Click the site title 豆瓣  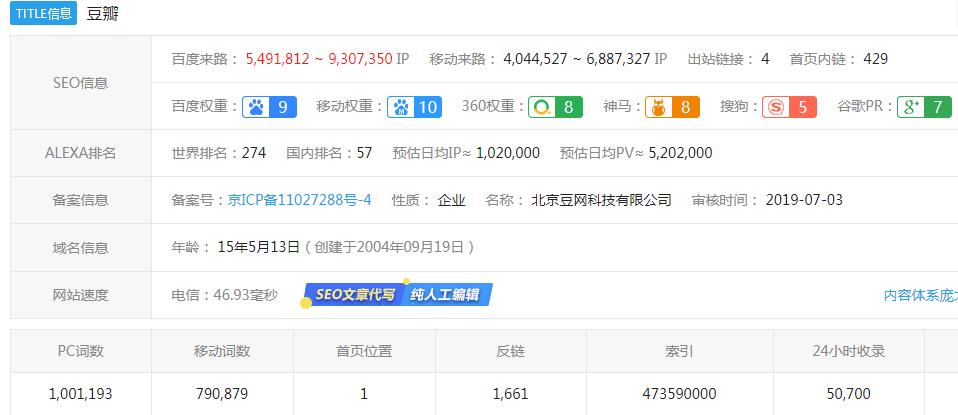(102, 14)
